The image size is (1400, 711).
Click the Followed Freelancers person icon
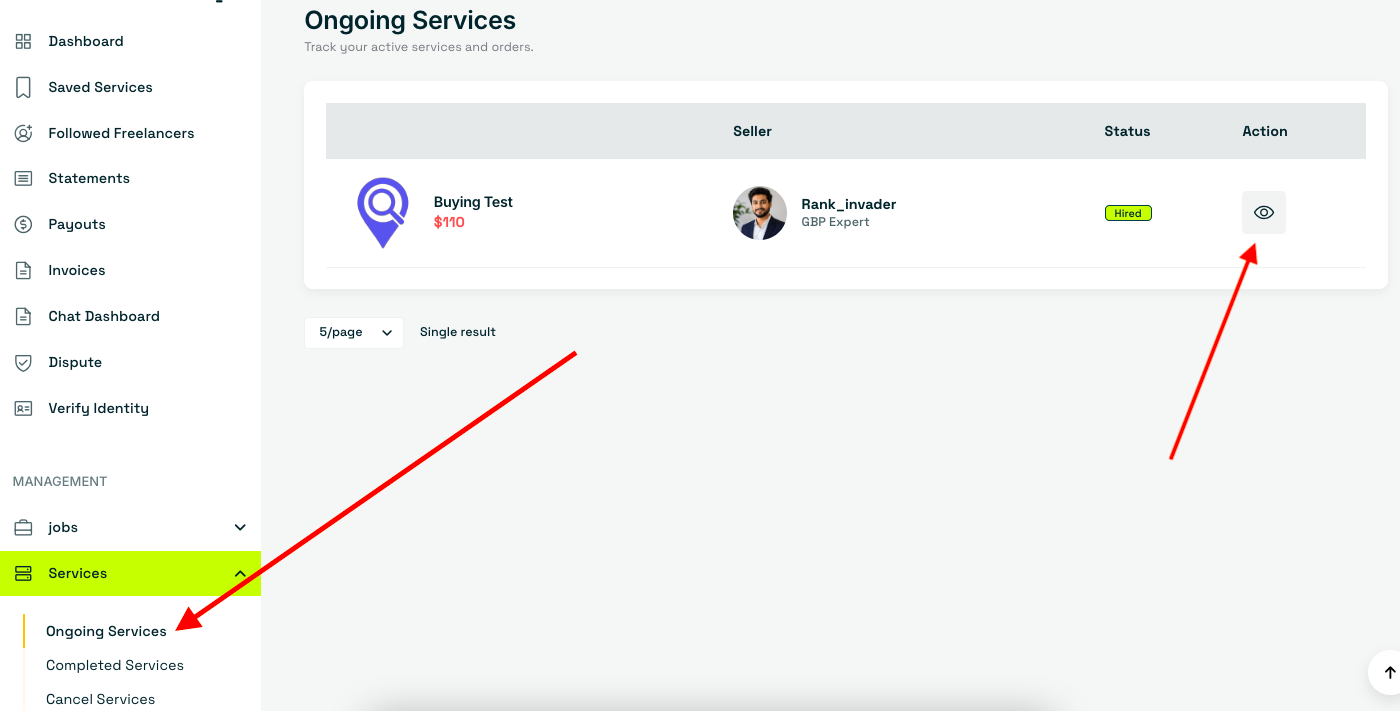[23, 133]
